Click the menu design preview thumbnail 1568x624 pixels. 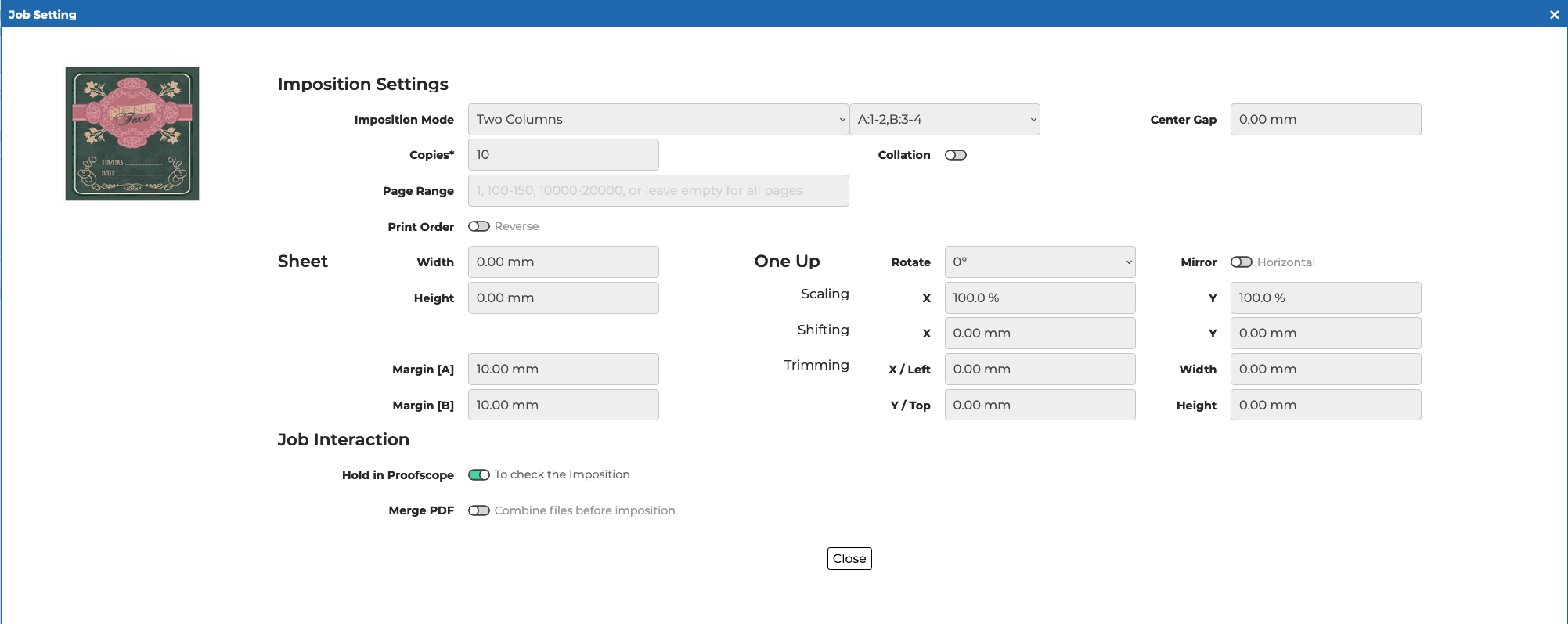click(x=132, y=134)
